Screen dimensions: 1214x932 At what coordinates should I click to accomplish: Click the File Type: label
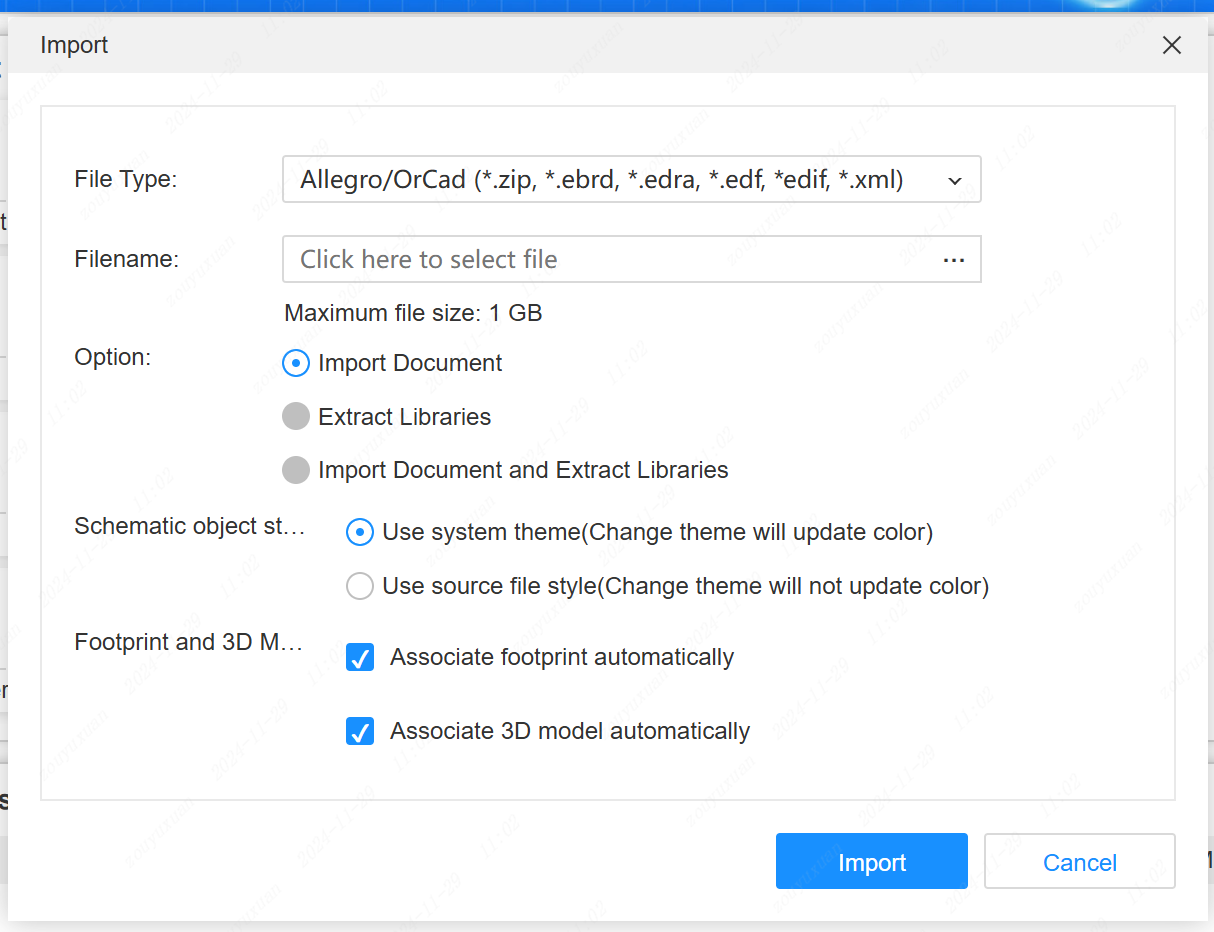click(125, 179)
